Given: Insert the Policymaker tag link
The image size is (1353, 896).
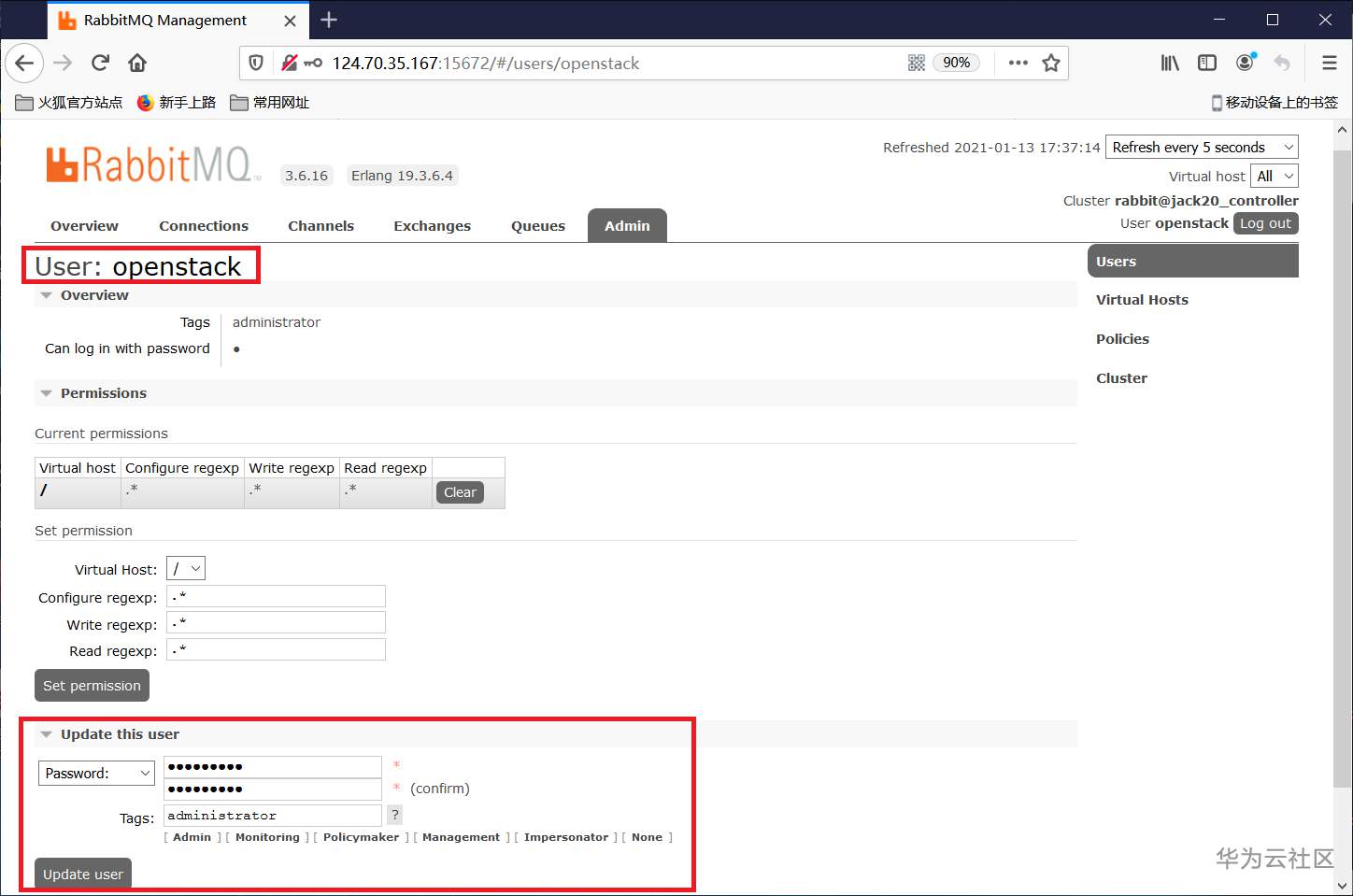Looking at the screenshot, I should pos(361,837).
